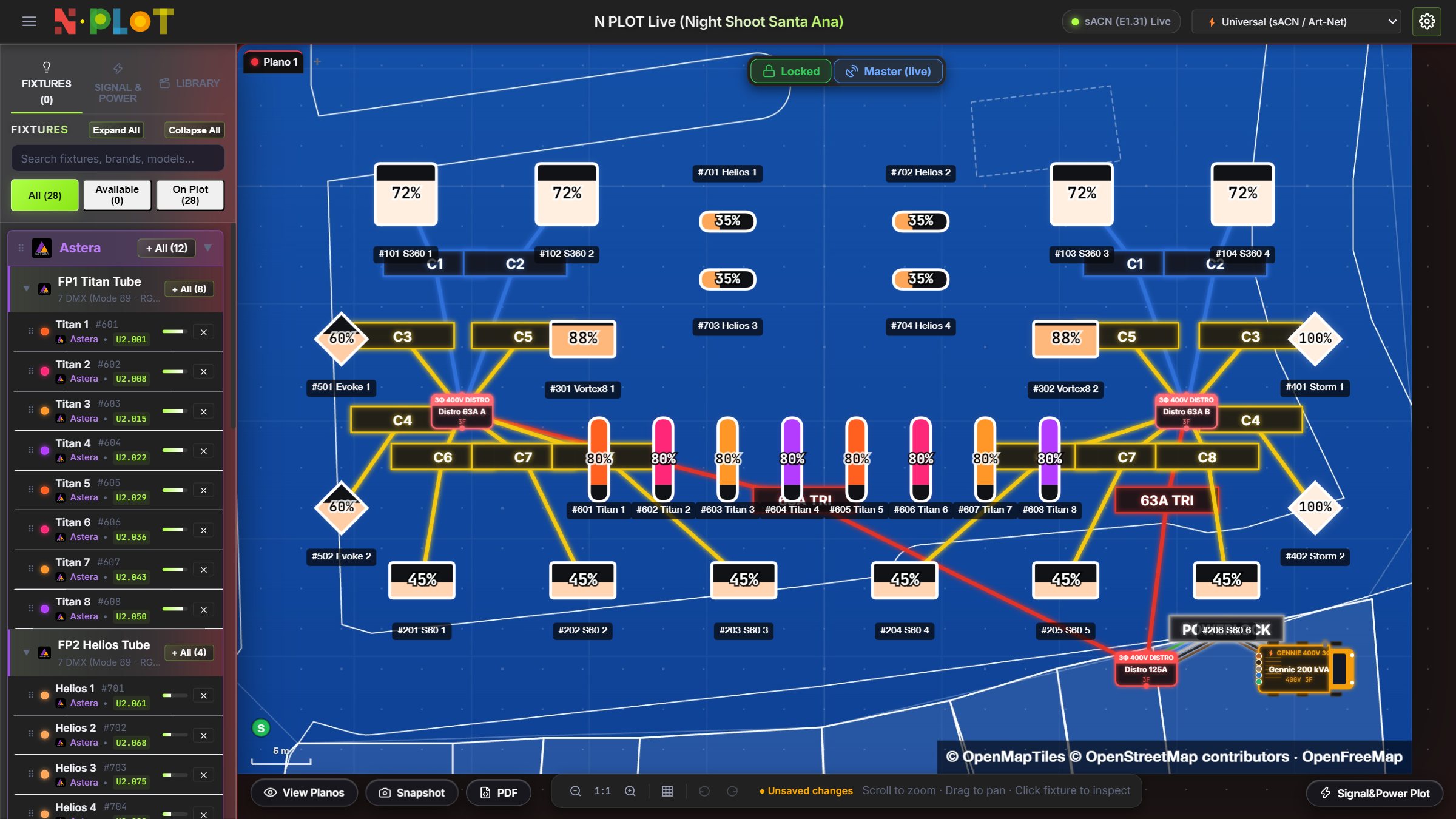Open the hamburger menu
This screenshot has height=819, width=1456.
[29, 22]
